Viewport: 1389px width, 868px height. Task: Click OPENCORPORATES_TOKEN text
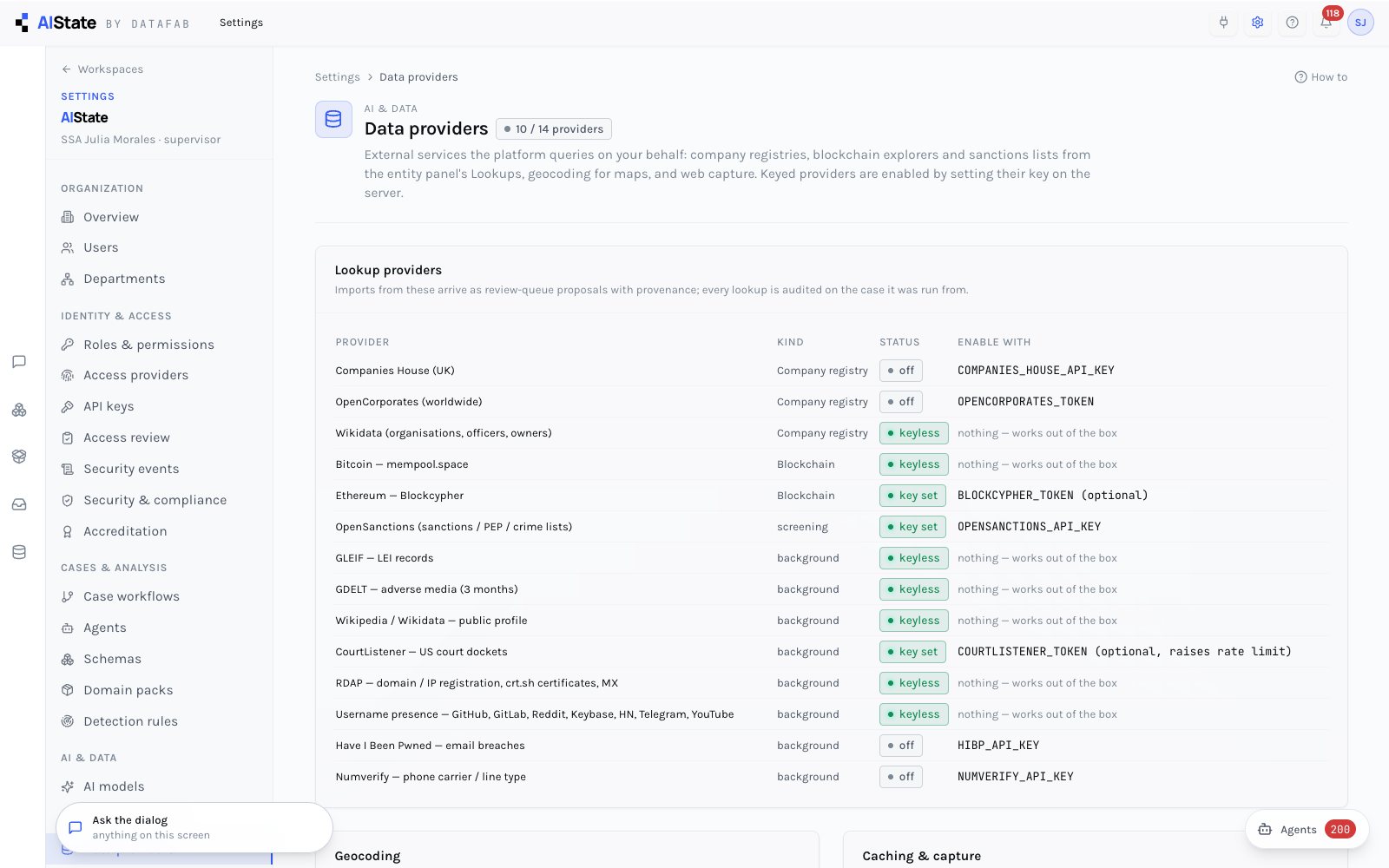1025,402
